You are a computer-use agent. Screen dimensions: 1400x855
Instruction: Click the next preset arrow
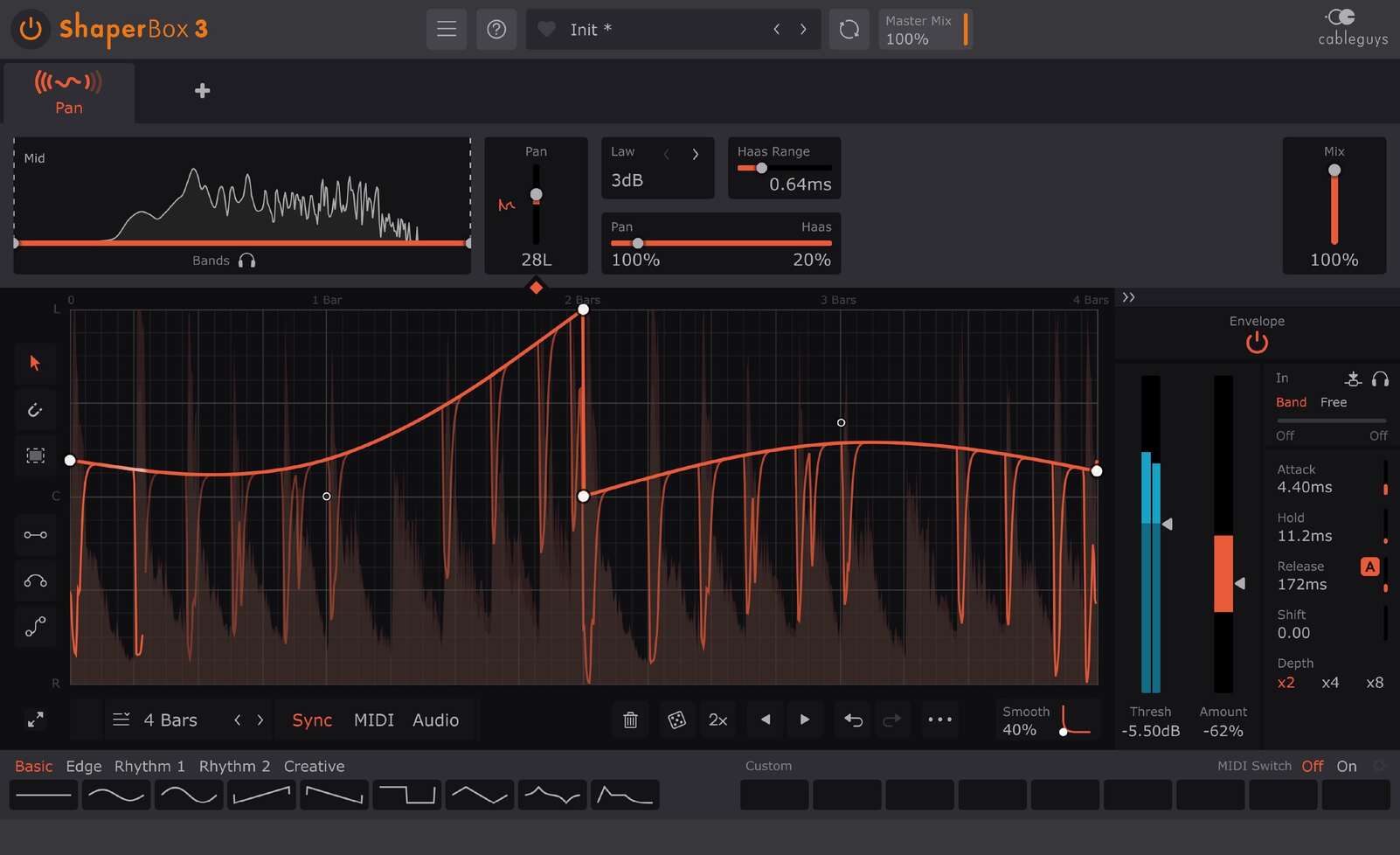[803, 29]
